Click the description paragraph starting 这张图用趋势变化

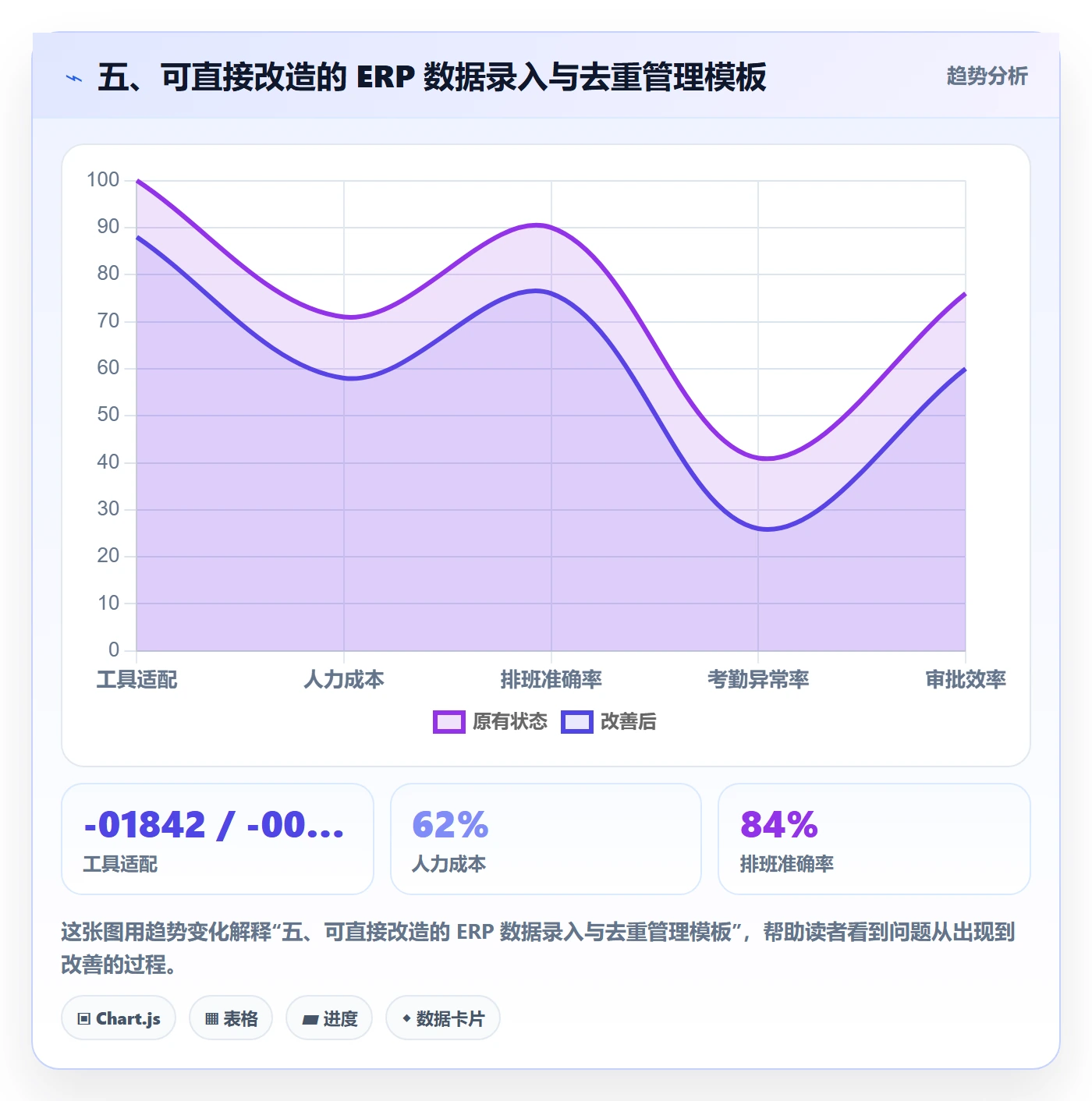tap(538, 948)
